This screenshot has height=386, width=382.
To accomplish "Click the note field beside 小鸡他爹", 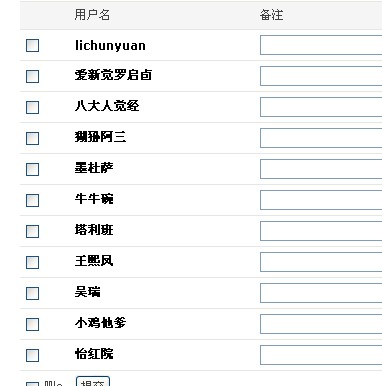I will coord(321,324).
